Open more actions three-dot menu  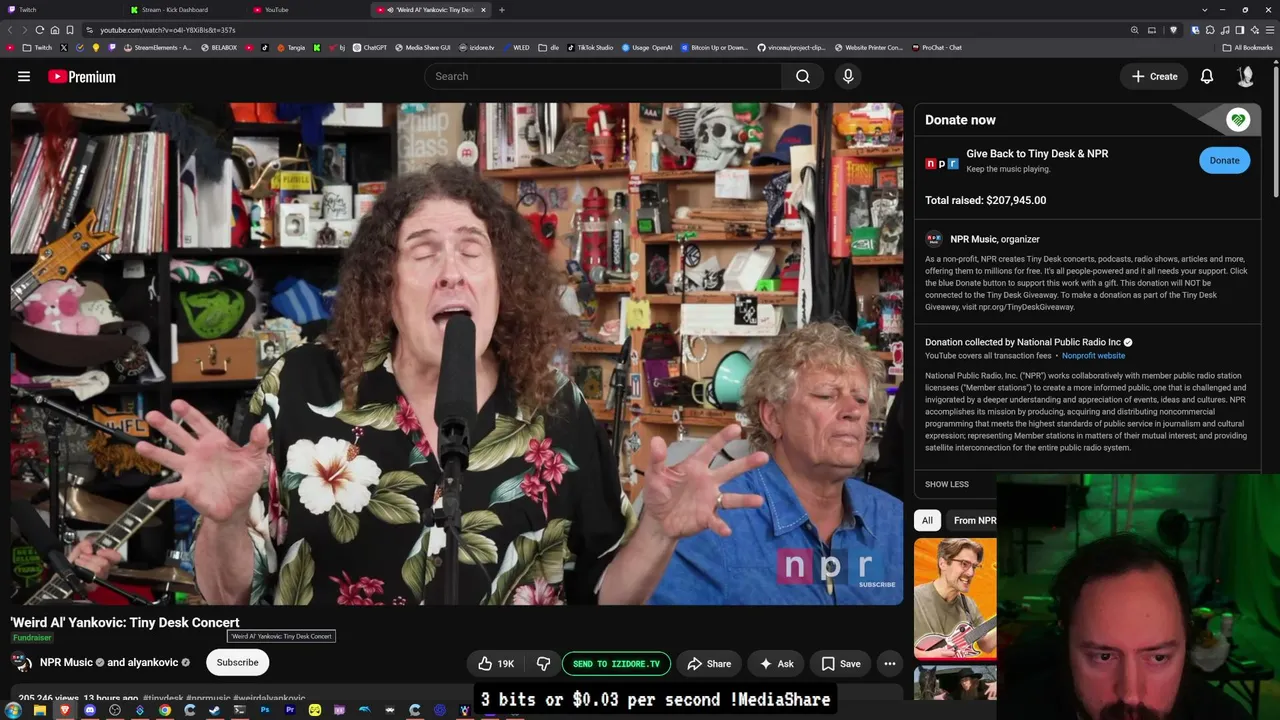pos(889,663)
